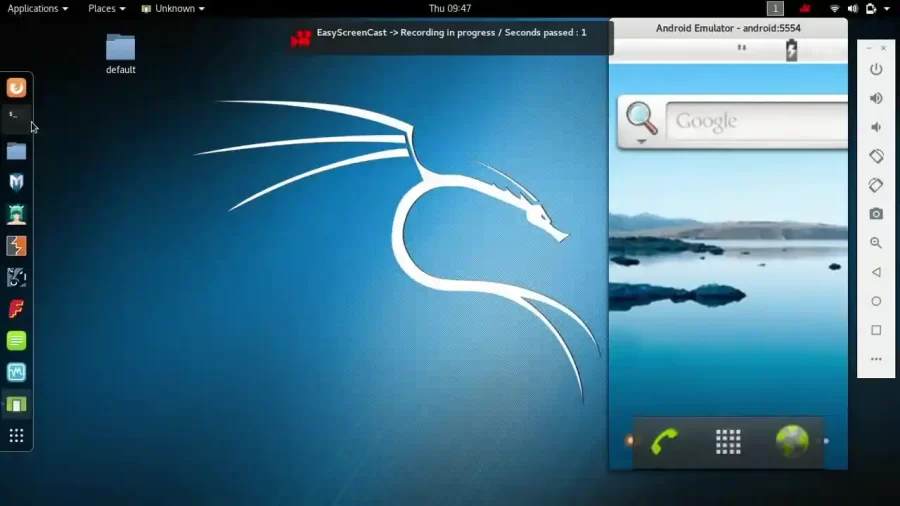Open the Android app drawer grid
This screenshot has width=900, height=506.
pos(728,441)
